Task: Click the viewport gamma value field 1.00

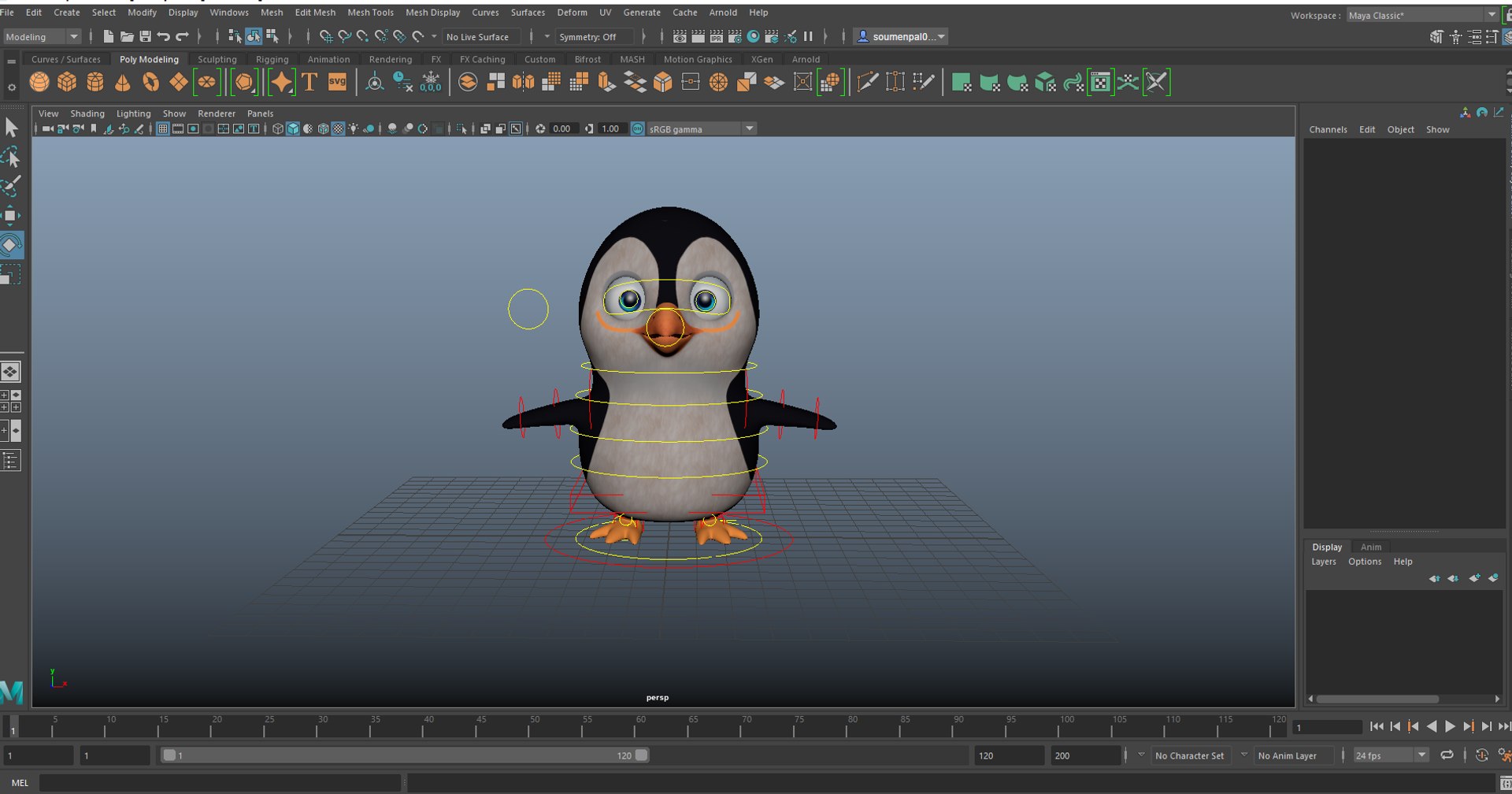Action: 611,128
